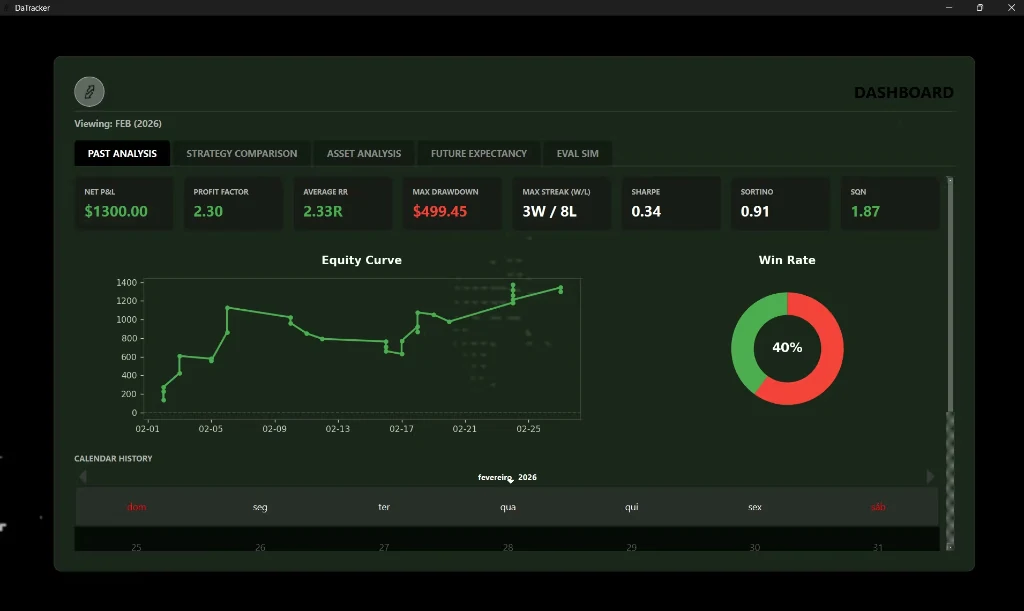Screen dimensions: 1024x611
Task: Select day 28 in the calendar grid
Action: pos(507,546)
